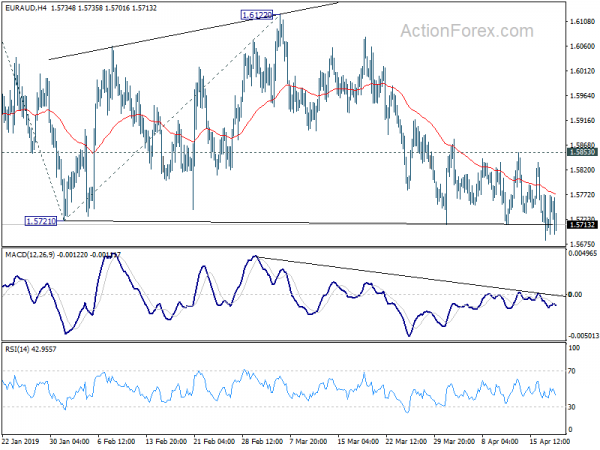Image resolution: width=600 pixels, height=450 pixels.
Task: Click the 1.60600 price scale value
Action: pos(581,46)
